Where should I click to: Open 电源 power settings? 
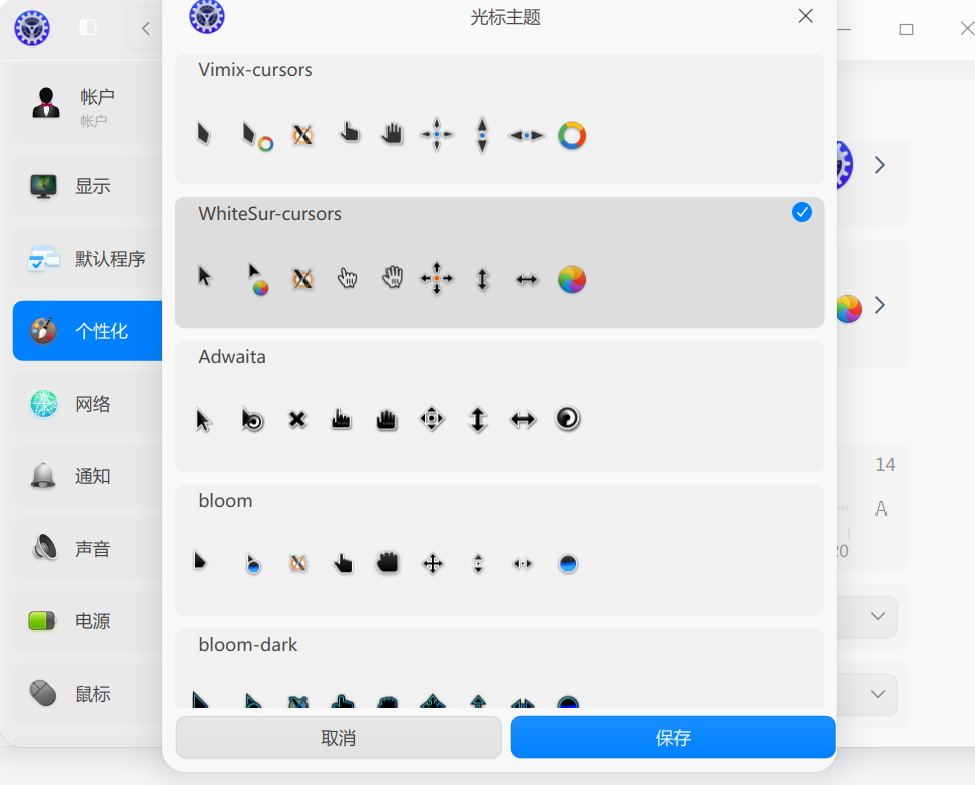(87, 621)
